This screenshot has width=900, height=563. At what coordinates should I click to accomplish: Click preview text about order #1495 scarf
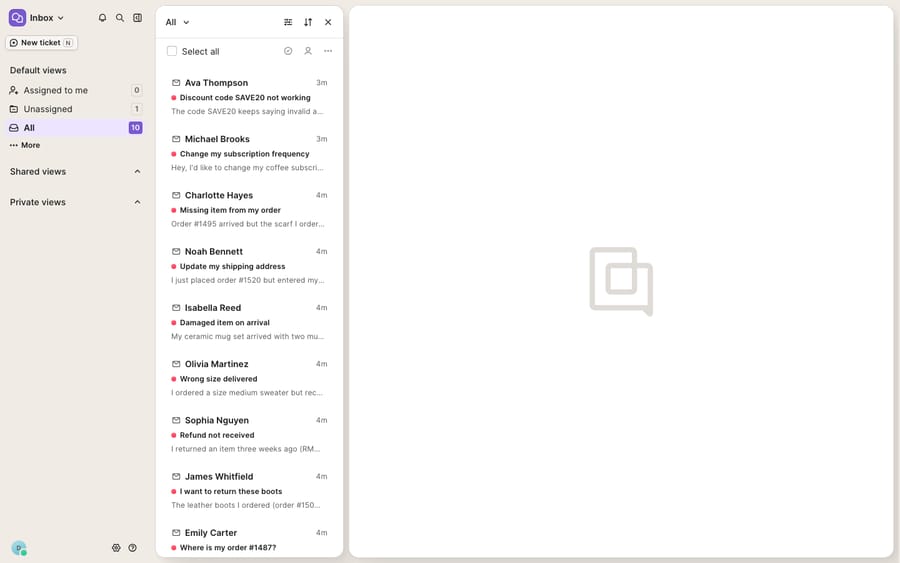[247, 224]
